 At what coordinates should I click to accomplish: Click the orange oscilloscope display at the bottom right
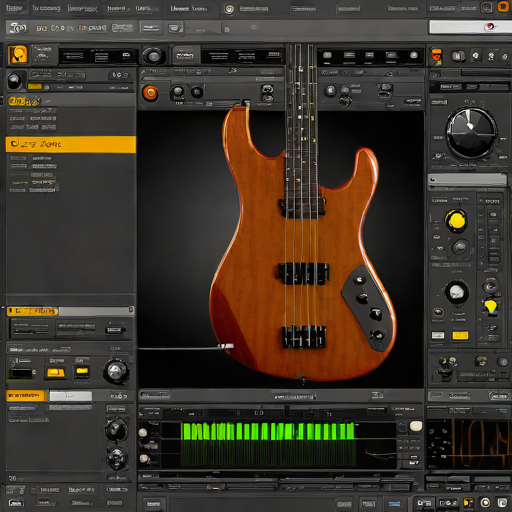482,444
